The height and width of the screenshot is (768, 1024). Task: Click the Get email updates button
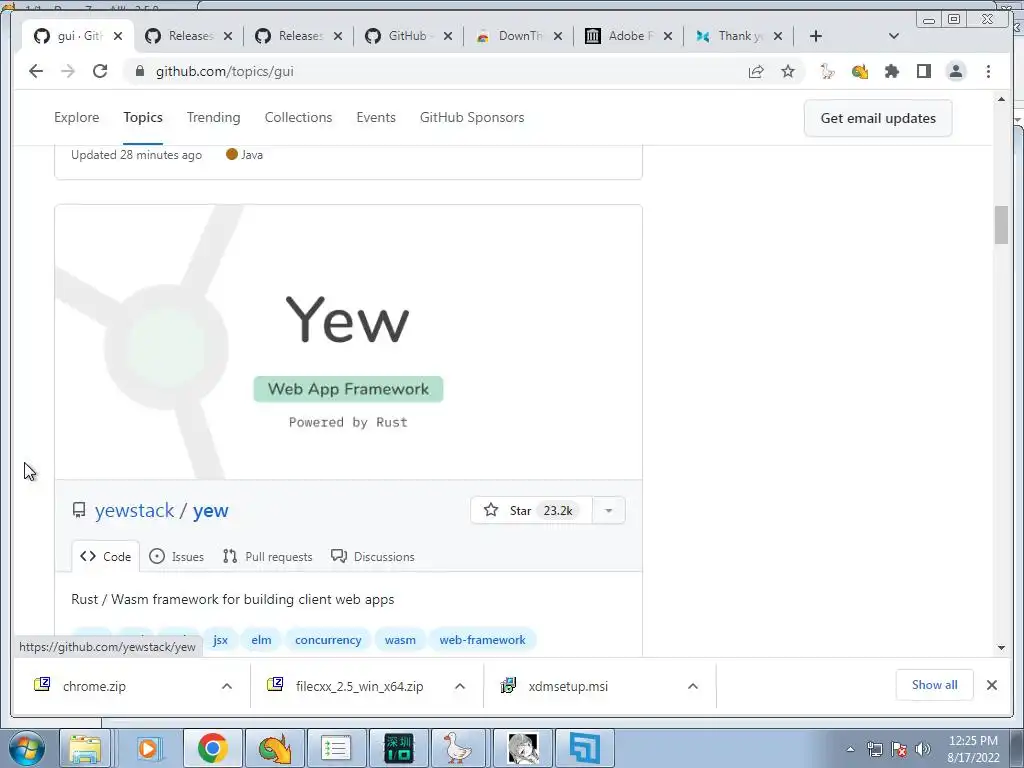pyautogui.click(x=878, y=118)
